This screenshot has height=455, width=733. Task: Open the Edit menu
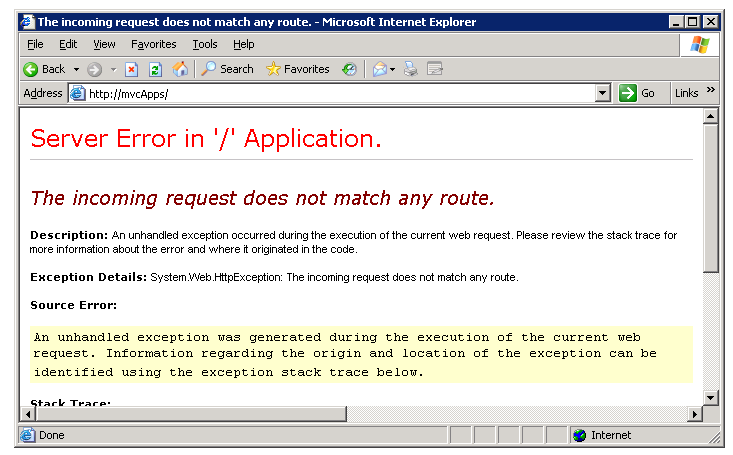68,44
